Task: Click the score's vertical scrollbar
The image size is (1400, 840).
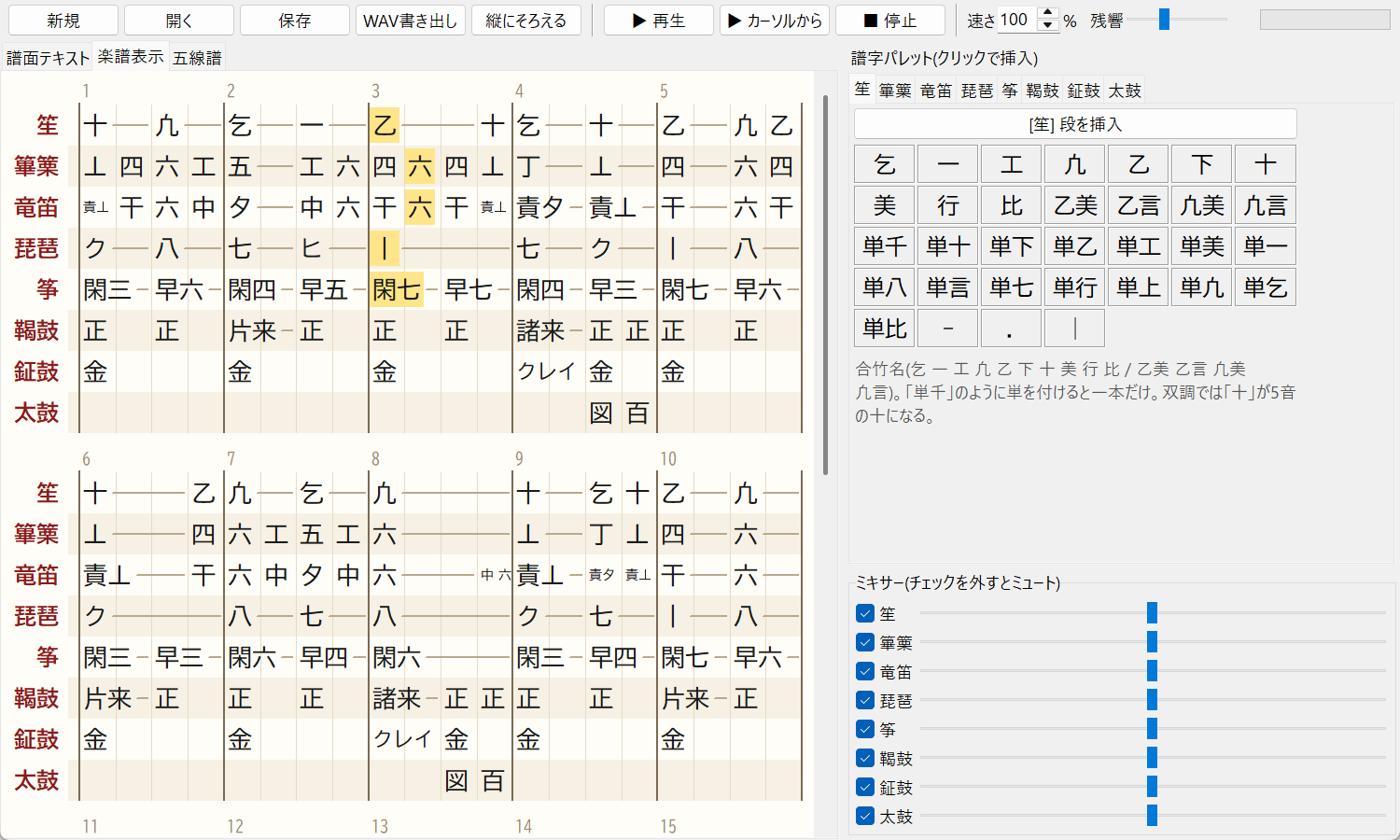Action: click(x=825, y=285)
